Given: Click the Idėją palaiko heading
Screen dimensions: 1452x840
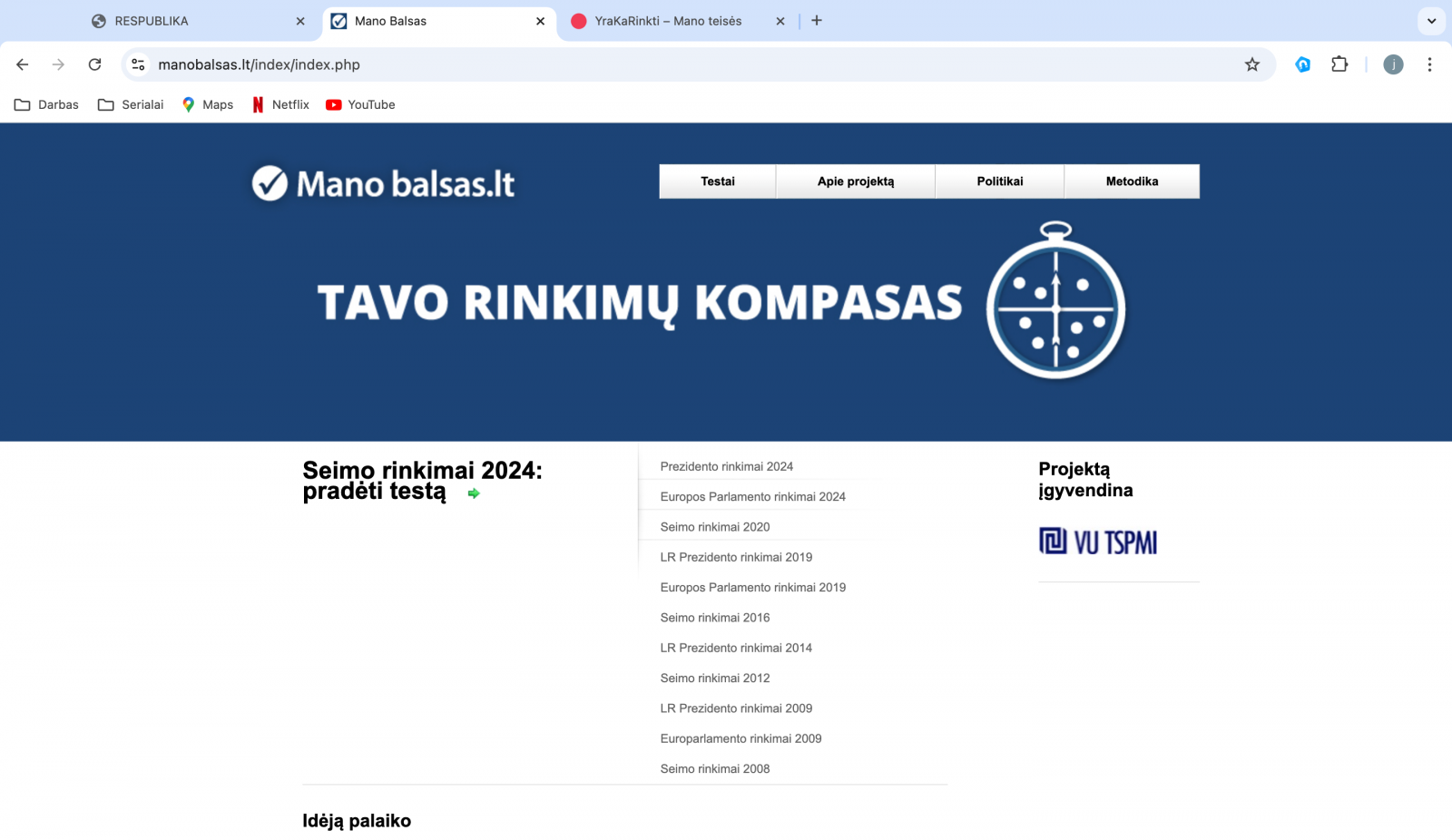Looking at the screenshot, I should click(x=357, y=821).
